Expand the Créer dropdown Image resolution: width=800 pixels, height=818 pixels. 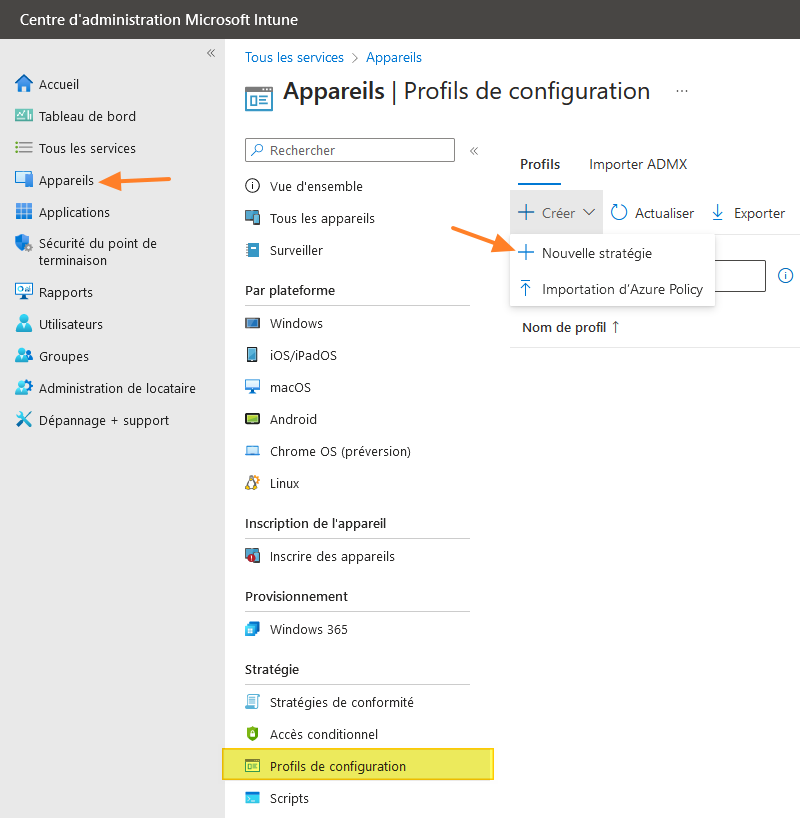tap(557, 213)
